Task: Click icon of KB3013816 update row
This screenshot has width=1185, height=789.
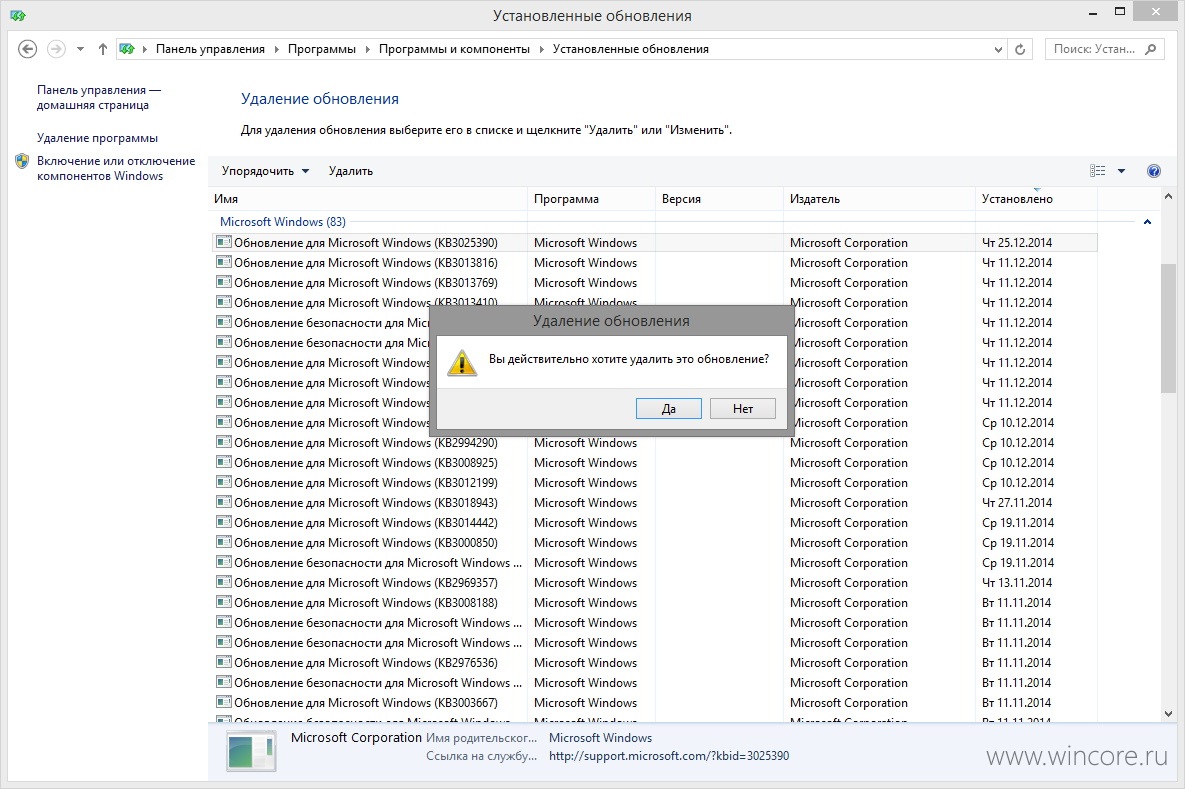Action: click(224, 262)
